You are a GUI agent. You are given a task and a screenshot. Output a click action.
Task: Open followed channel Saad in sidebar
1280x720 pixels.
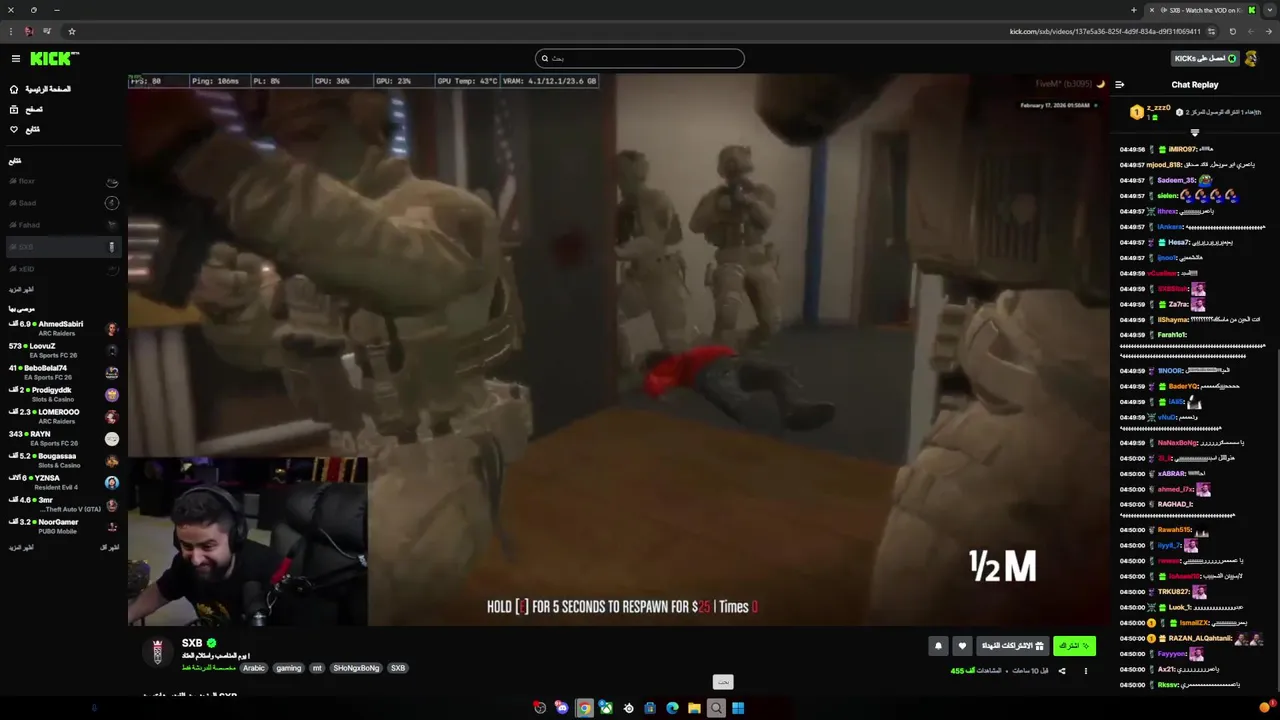coord(62,203)
